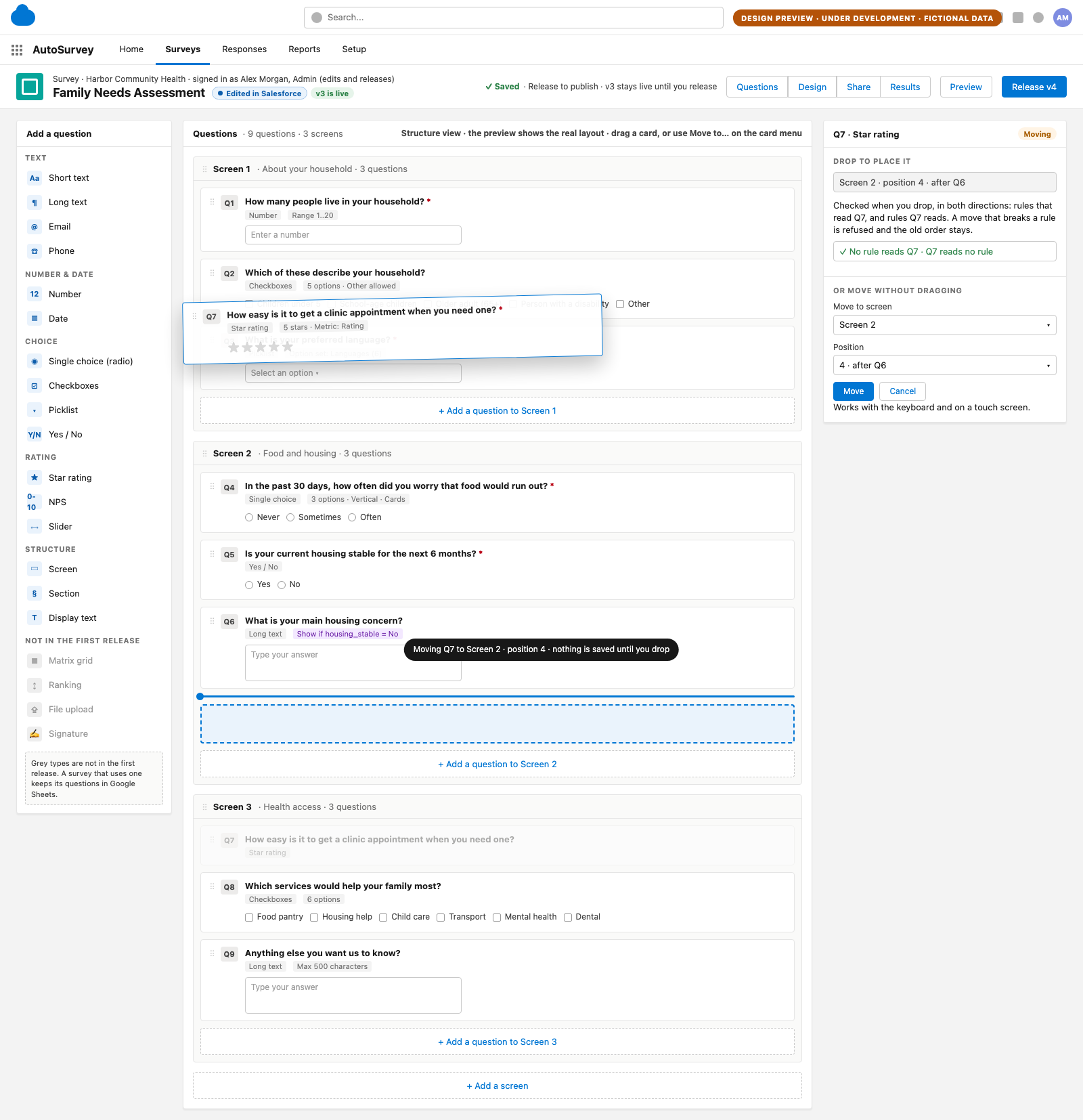
Task: Click the Enter a number field in Q1
Action: [353, 235]
